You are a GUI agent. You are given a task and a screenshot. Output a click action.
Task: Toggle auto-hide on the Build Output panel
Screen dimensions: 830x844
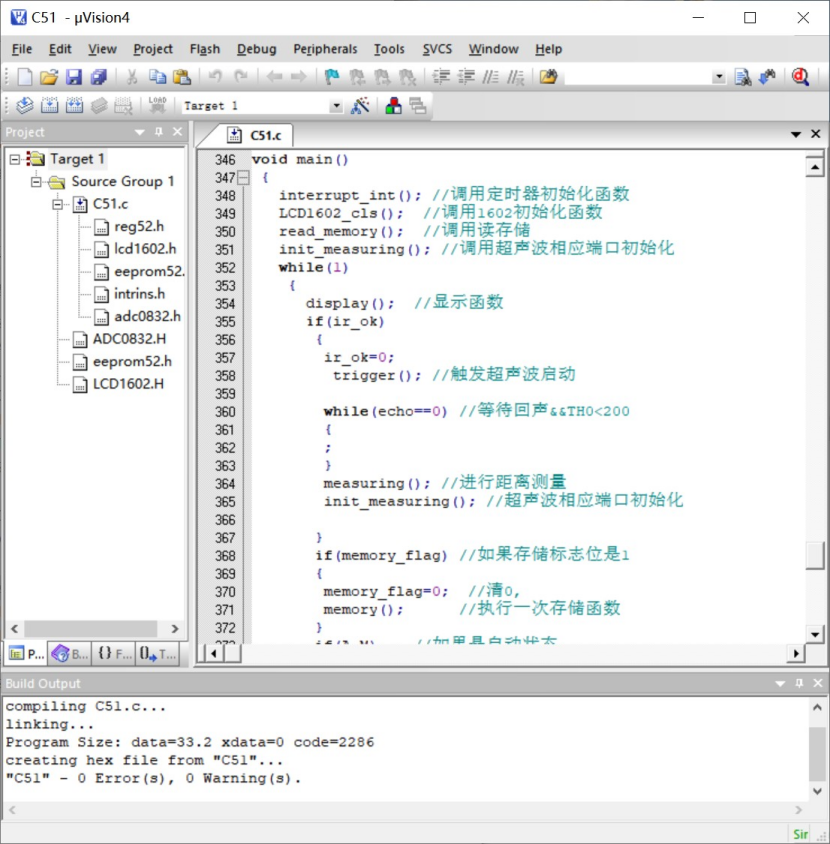point(797,683)
